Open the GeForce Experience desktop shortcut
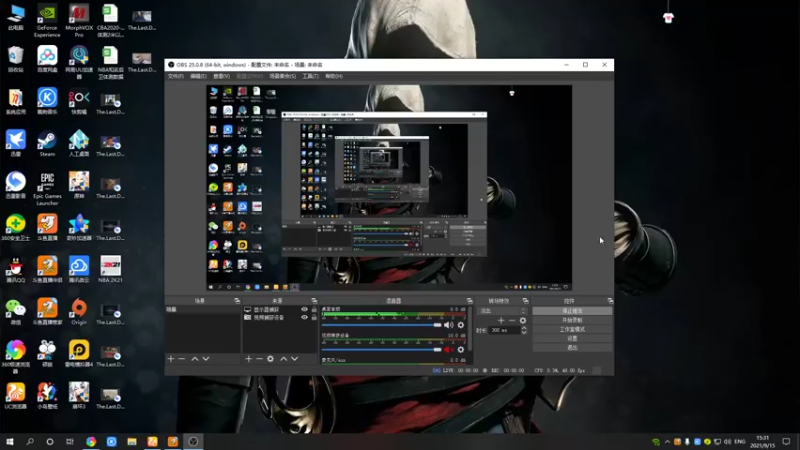Screen dimensions: 800x450 pyautogui.click(x=47, y=21)
